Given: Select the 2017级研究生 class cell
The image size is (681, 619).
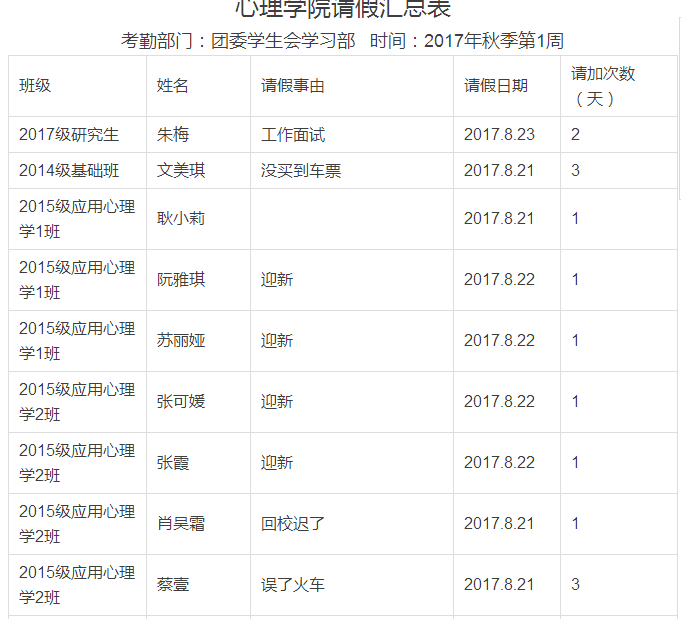Looking at the screenshot, I should [x=69, y=135].
